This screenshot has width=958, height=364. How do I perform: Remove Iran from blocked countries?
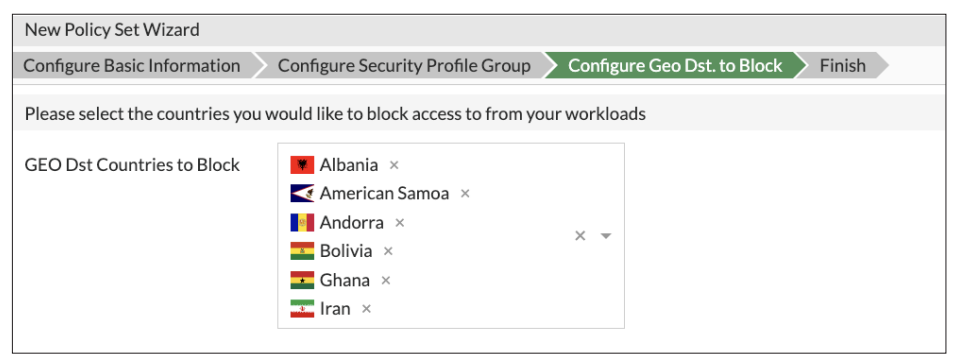point(366,309)
